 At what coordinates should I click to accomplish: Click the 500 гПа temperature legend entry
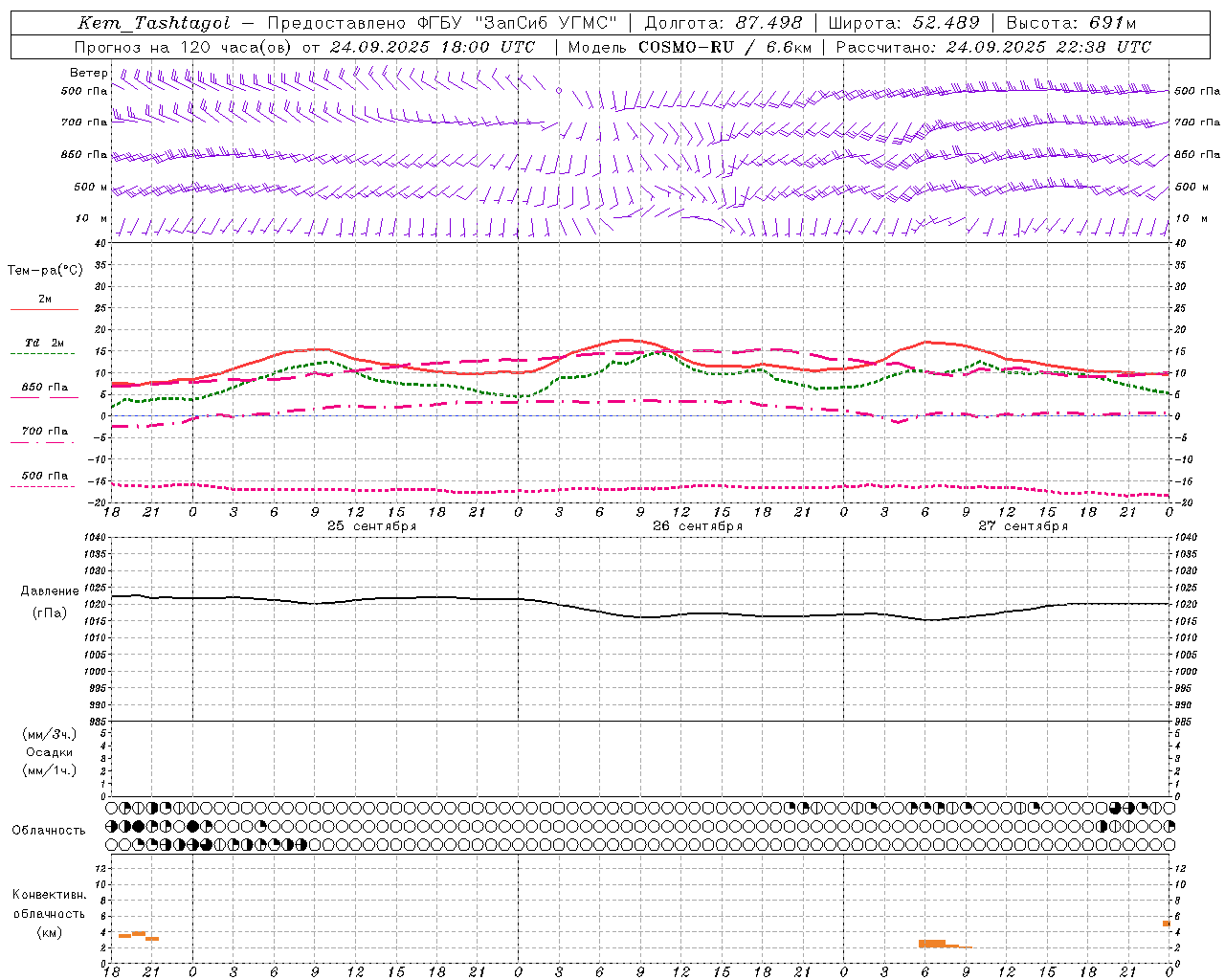point(45,476)
